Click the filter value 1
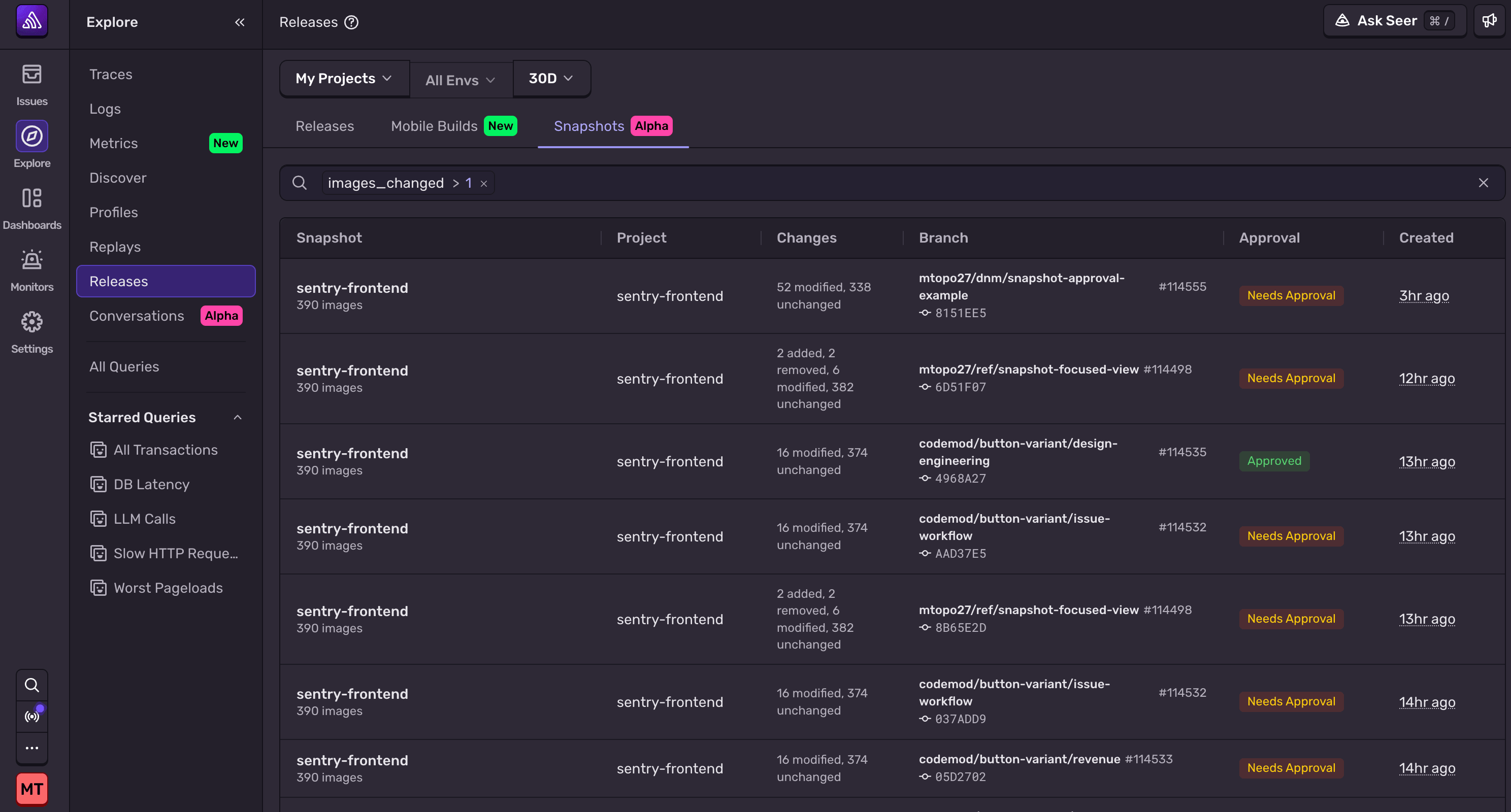The width and height of the screenshot is (1511, 812). 469,183
